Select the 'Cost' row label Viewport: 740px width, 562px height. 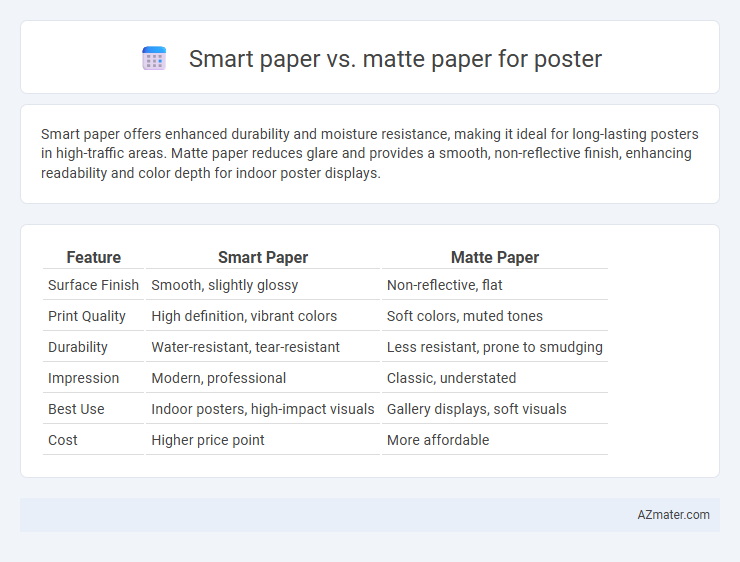pos(63,440)
